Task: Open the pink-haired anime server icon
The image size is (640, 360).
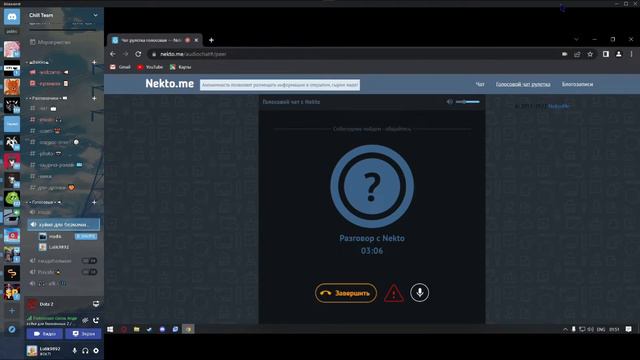Action: tap(12, 49)
